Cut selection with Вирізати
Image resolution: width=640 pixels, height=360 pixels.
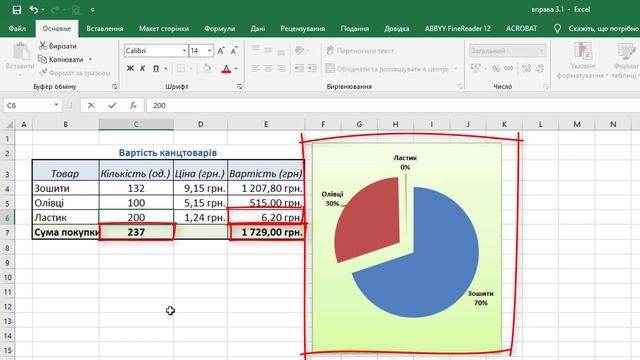tap(58, 46)
